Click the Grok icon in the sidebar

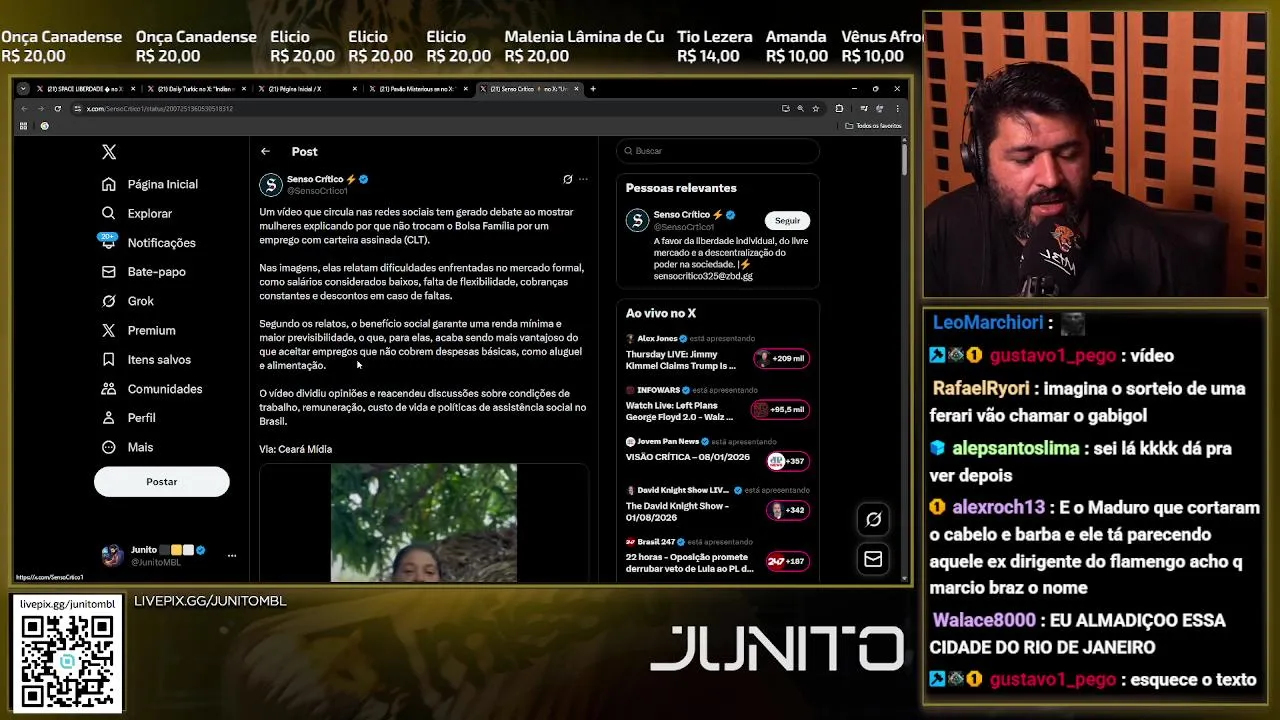tap(109, 301)
